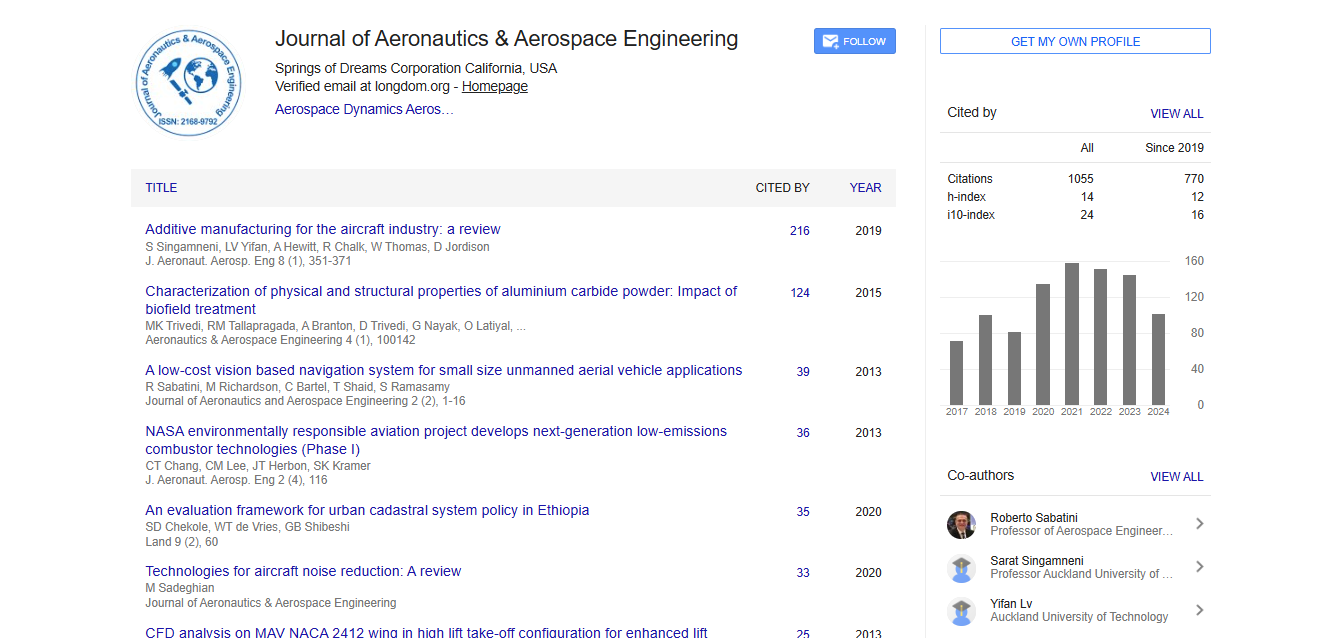Click the 2017 citations bar in chart
The width and height of the screenshot is (1342, 638).
tap(956, 372)
